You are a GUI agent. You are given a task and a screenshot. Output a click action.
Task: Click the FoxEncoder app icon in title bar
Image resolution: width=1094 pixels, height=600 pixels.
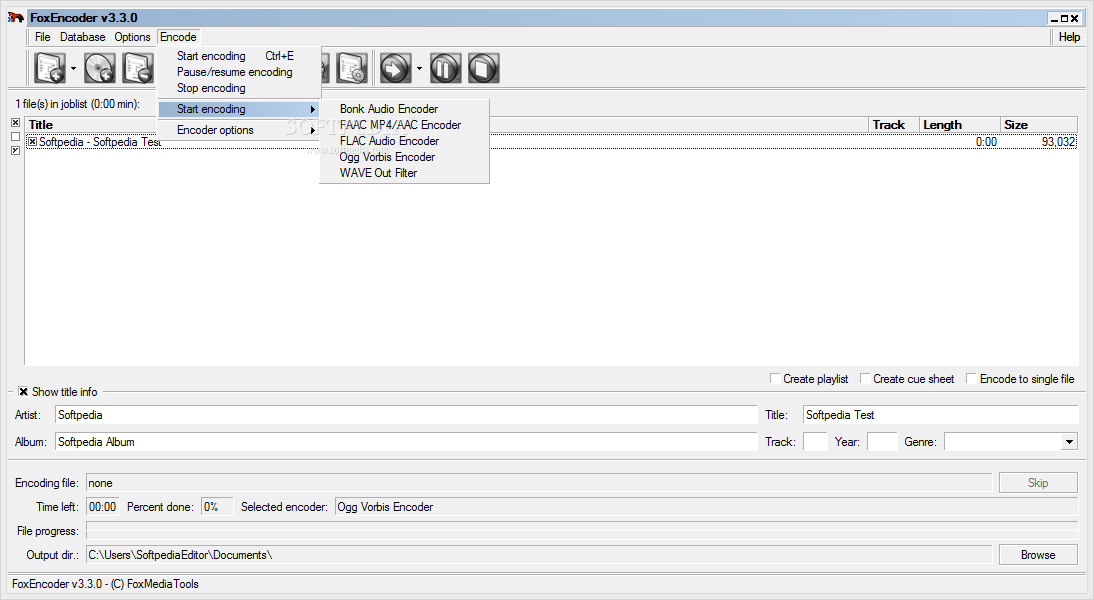point(15,17)
